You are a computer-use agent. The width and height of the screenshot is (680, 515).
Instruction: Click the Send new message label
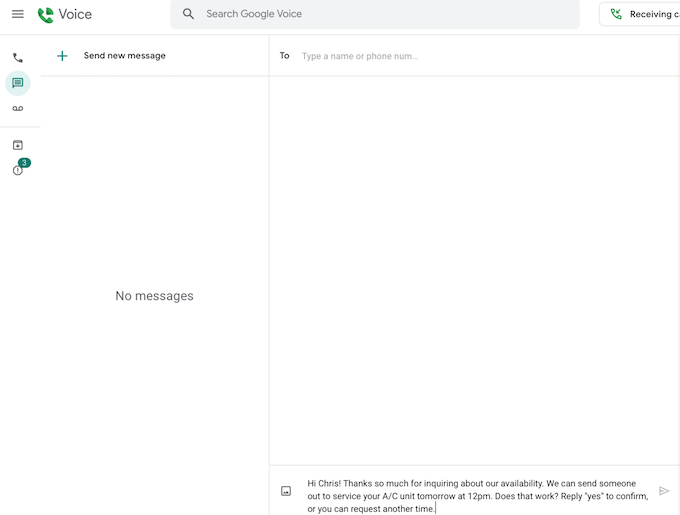124,56
